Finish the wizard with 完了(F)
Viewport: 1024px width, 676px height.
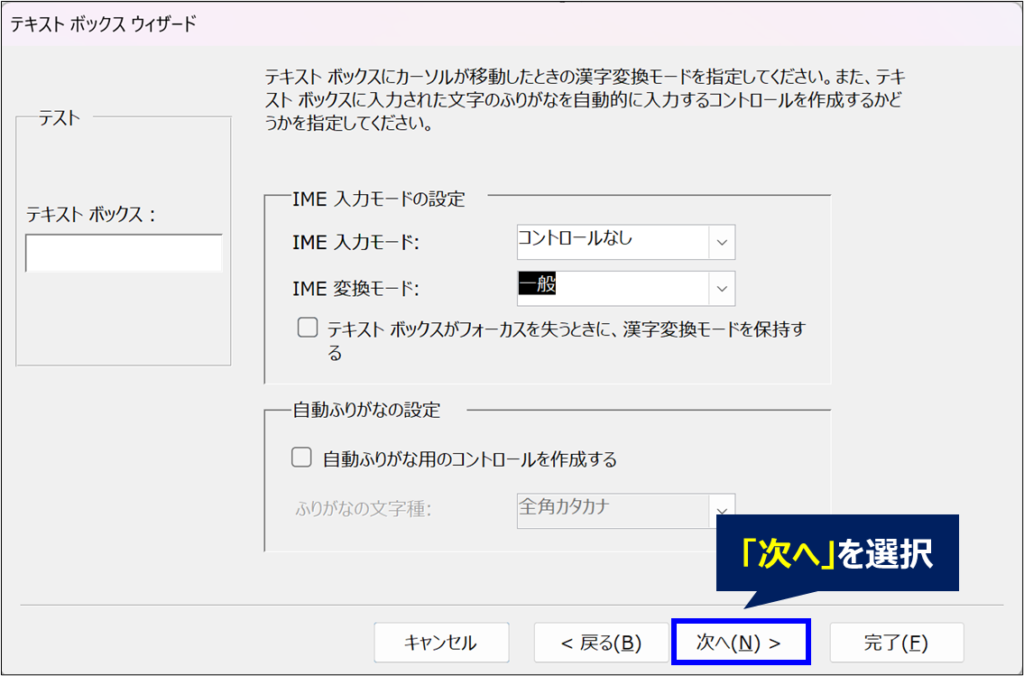(896, 643)
